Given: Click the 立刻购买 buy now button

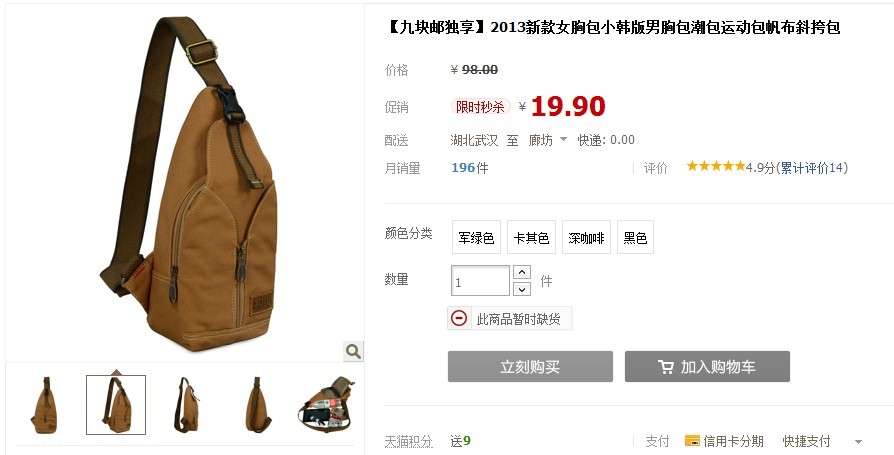Looking at the screenshot, I should (530, 367).
